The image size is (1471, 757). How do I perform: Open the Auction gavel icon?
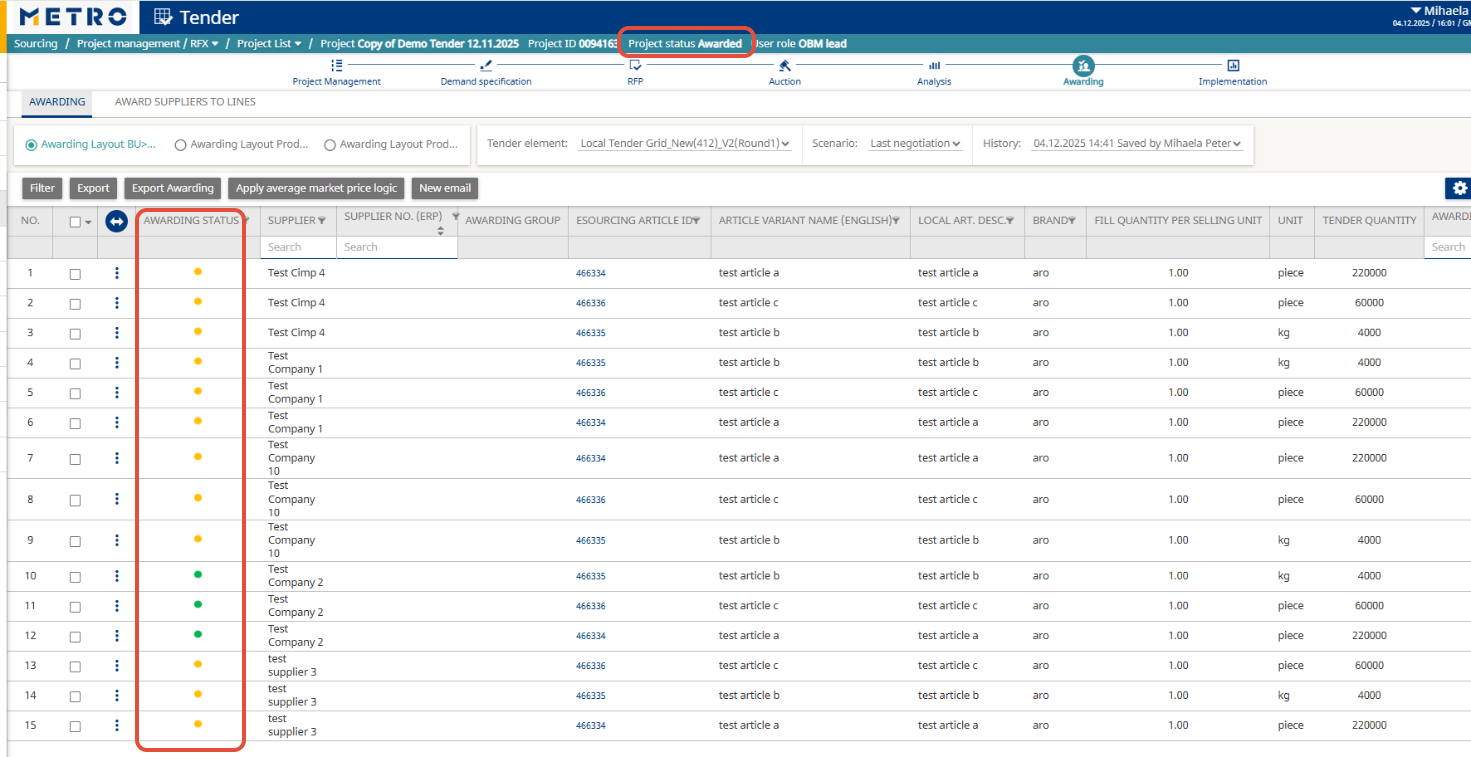pos(784,66)
